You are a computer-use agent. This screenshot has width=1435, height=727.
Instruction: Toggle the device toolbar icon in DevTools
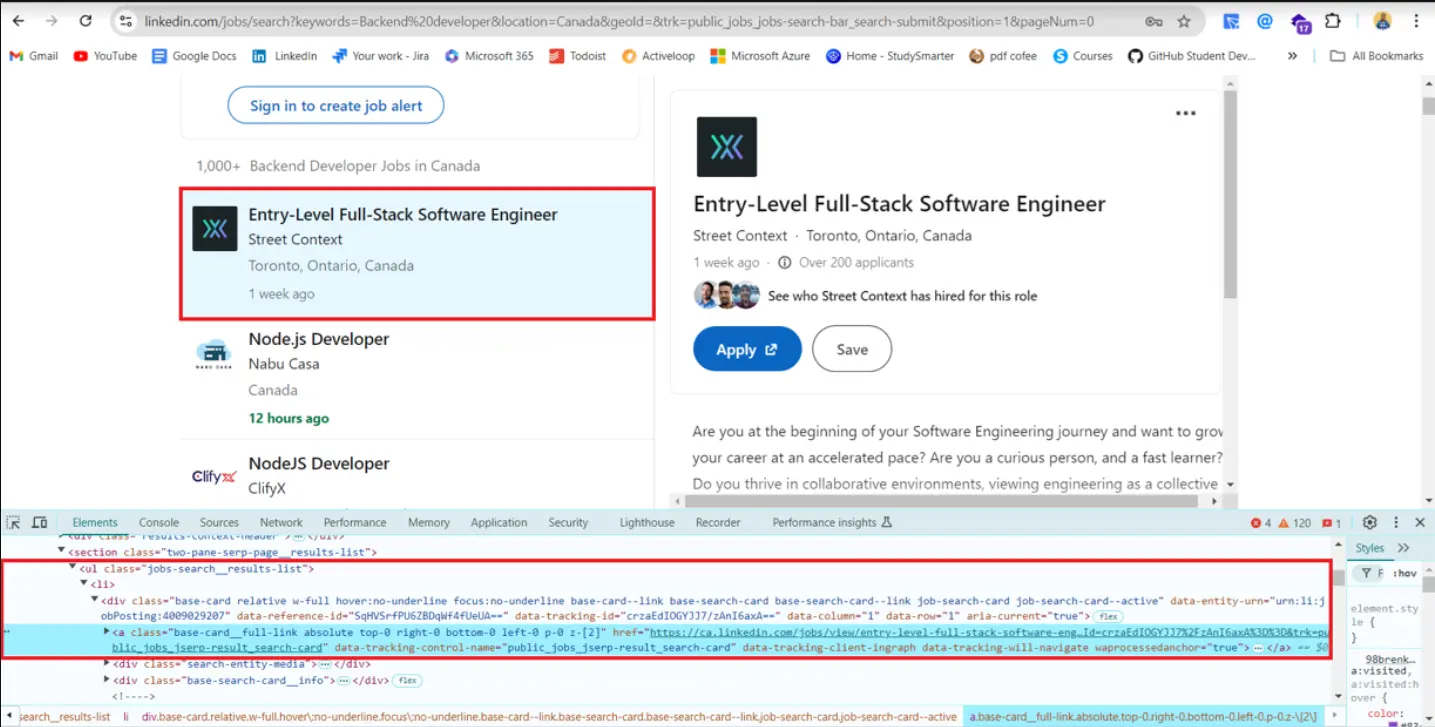[x=40, y=522]
